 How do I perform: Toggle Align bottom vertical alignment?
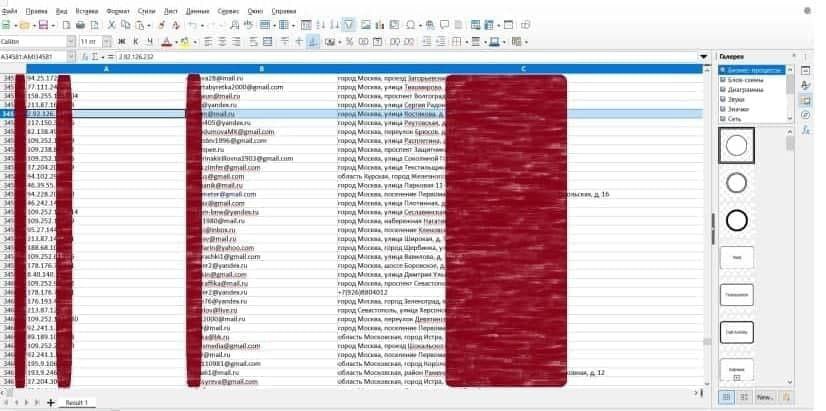coord(313,42)
